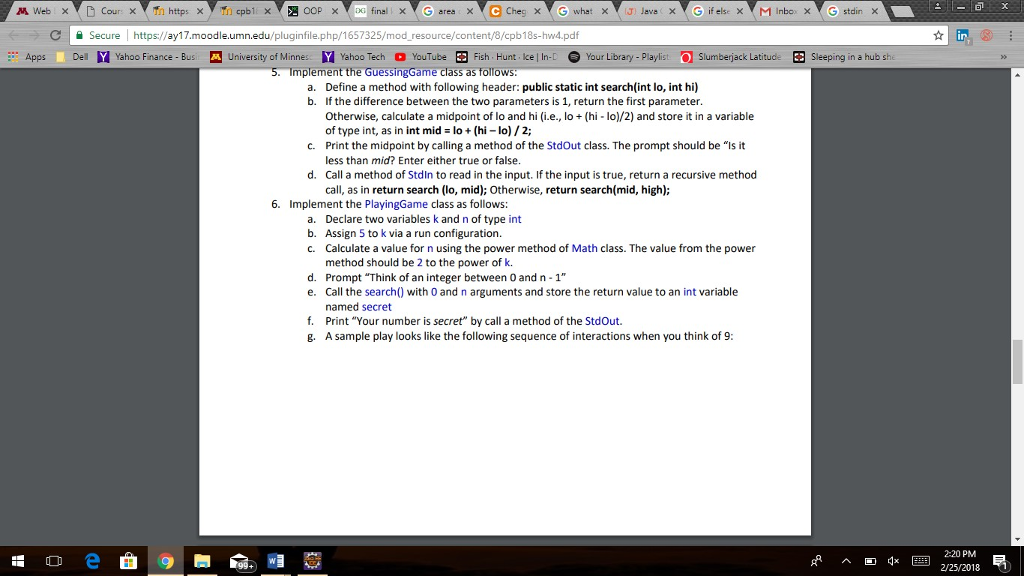Screen dimensions: 1024x576
Task: Launch Microsoft Edge from the taskbar
Action: pyautogui.click(x=92, y=560)
